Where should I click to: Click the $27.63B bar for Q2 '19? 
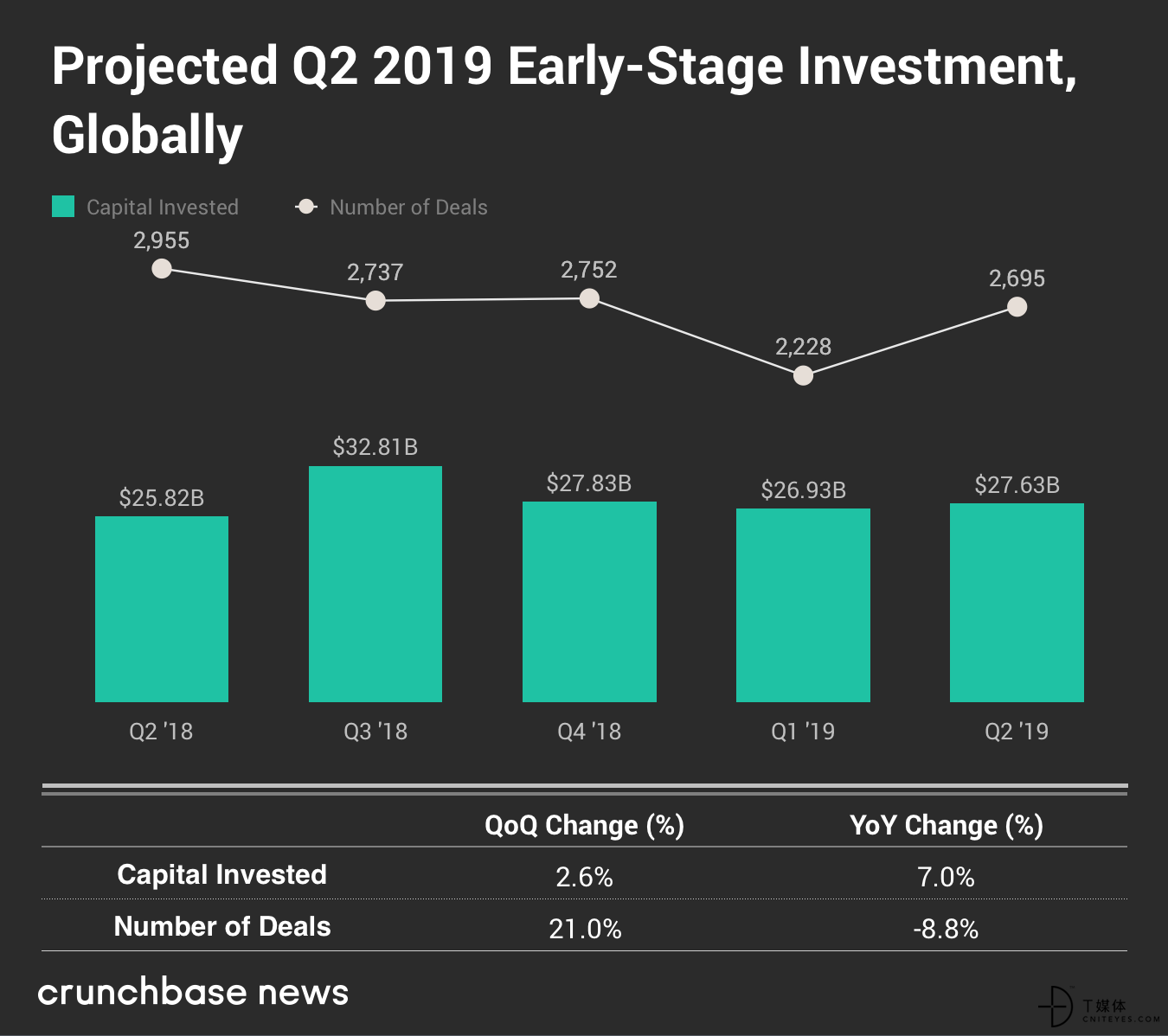pos(1017,603)
